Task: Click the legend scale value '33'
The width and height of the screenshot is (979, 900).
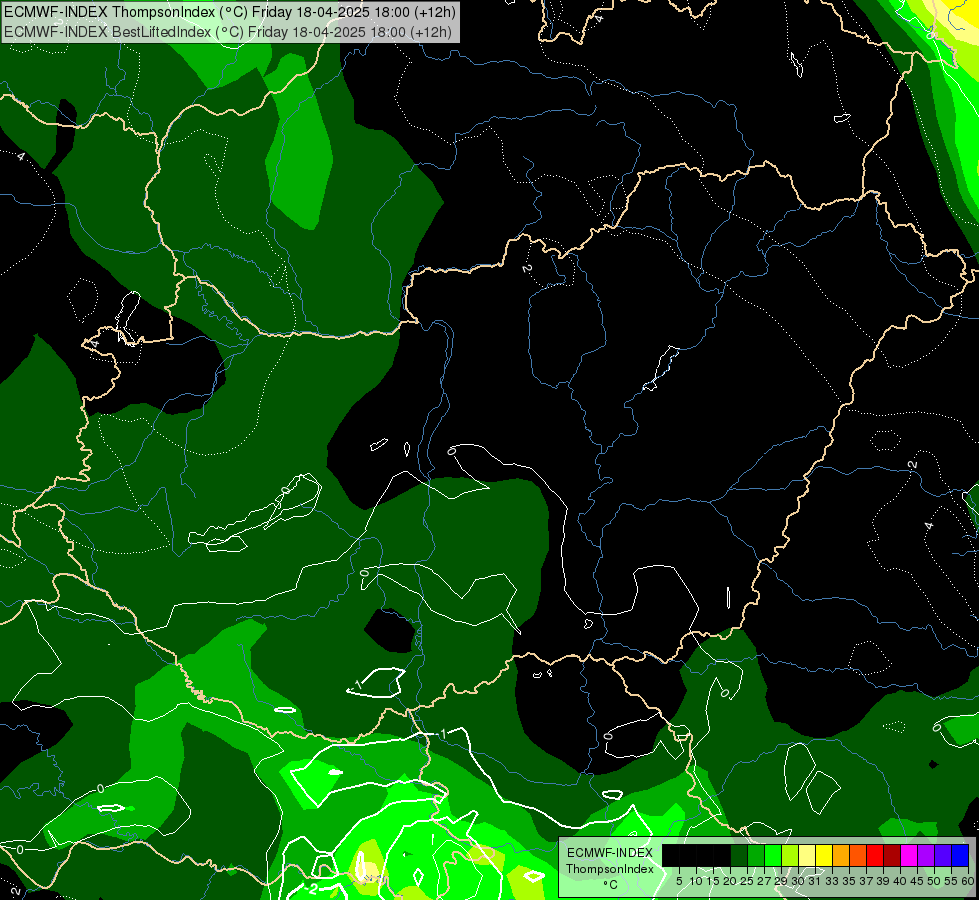Action: [x=832, y=881]
